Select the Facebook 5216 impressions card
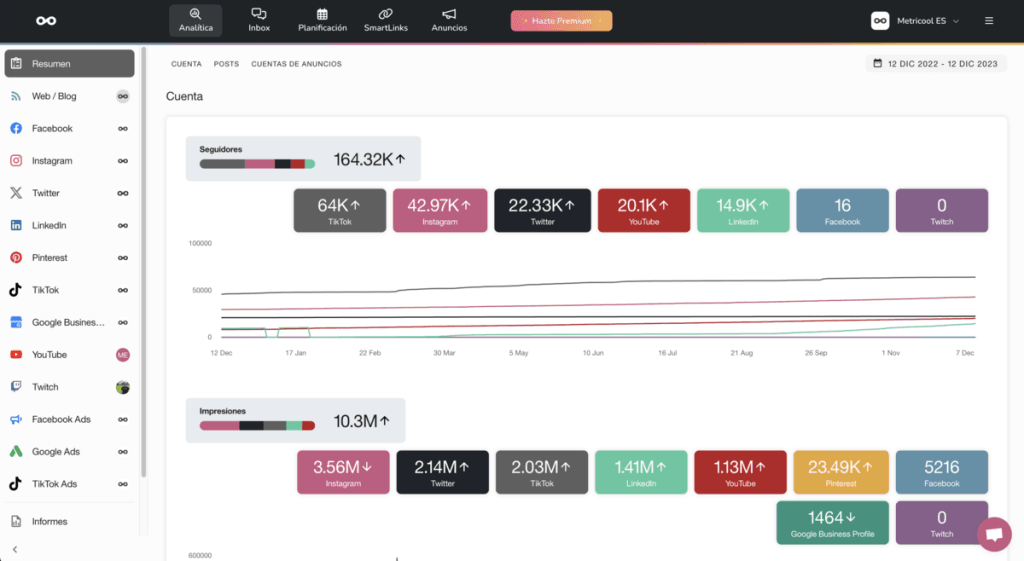 pyautogui.click(x=942, y=472)
